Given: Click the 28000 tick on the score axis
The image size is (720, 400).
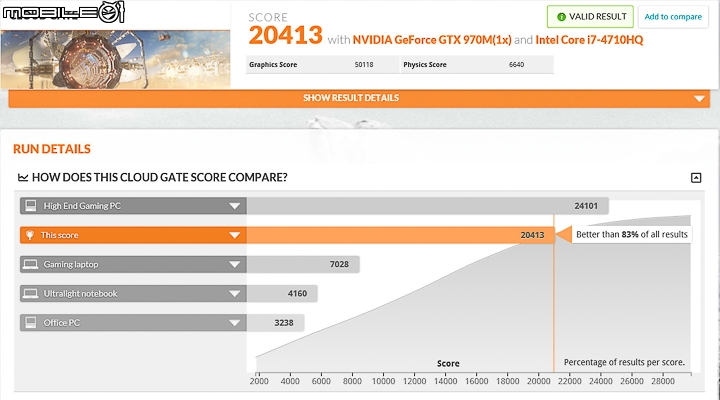Looking at the screenshot, I should (x=663, y=381).
